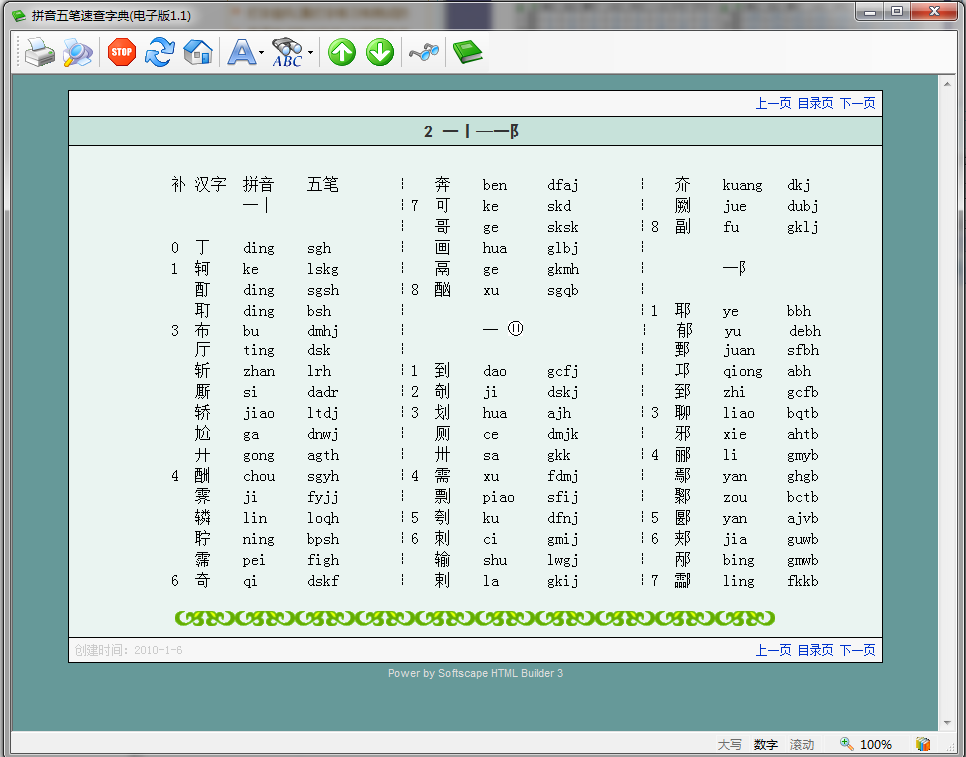Image resolution: width=966 pixels, height=757 pixels.
Task: Select wubi code 'loqh'
Action: (x=323, y=519)
